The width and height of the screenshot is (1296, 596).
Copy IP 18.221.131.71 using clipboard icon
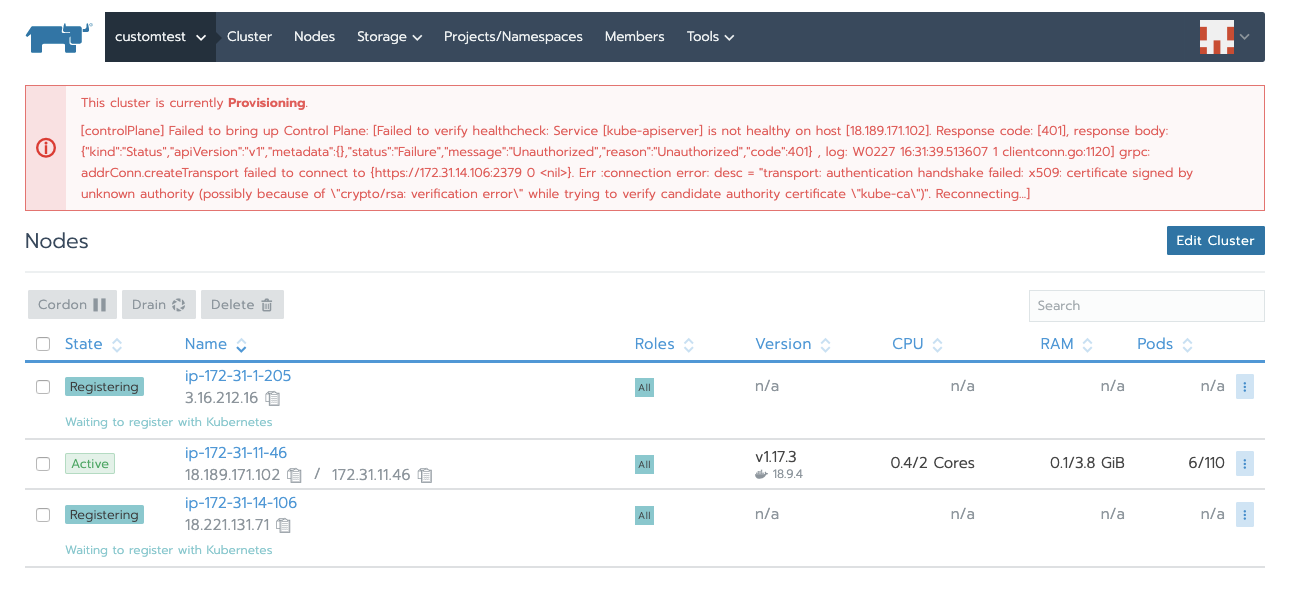pos(283,525)
